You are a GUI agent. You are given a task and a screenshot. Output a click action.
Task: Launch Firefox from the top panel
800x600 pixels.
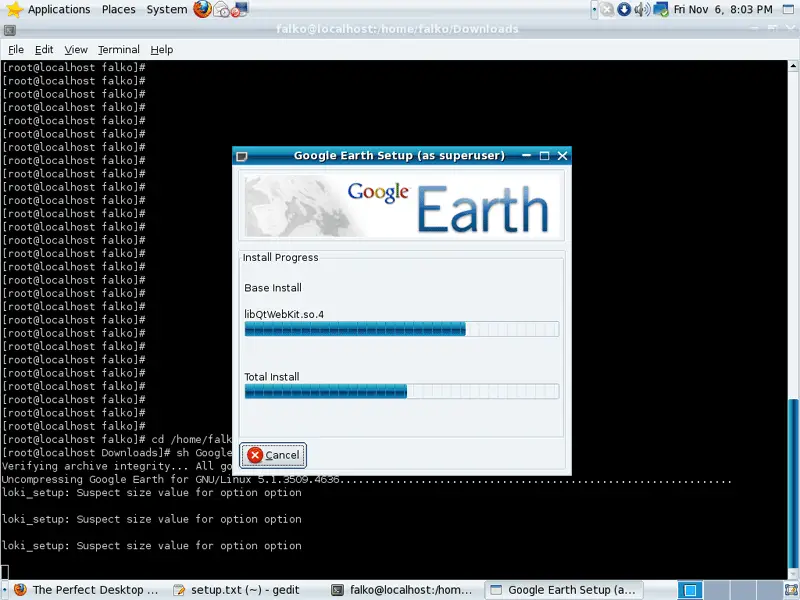pyautogui.click(x=202, y=9)
